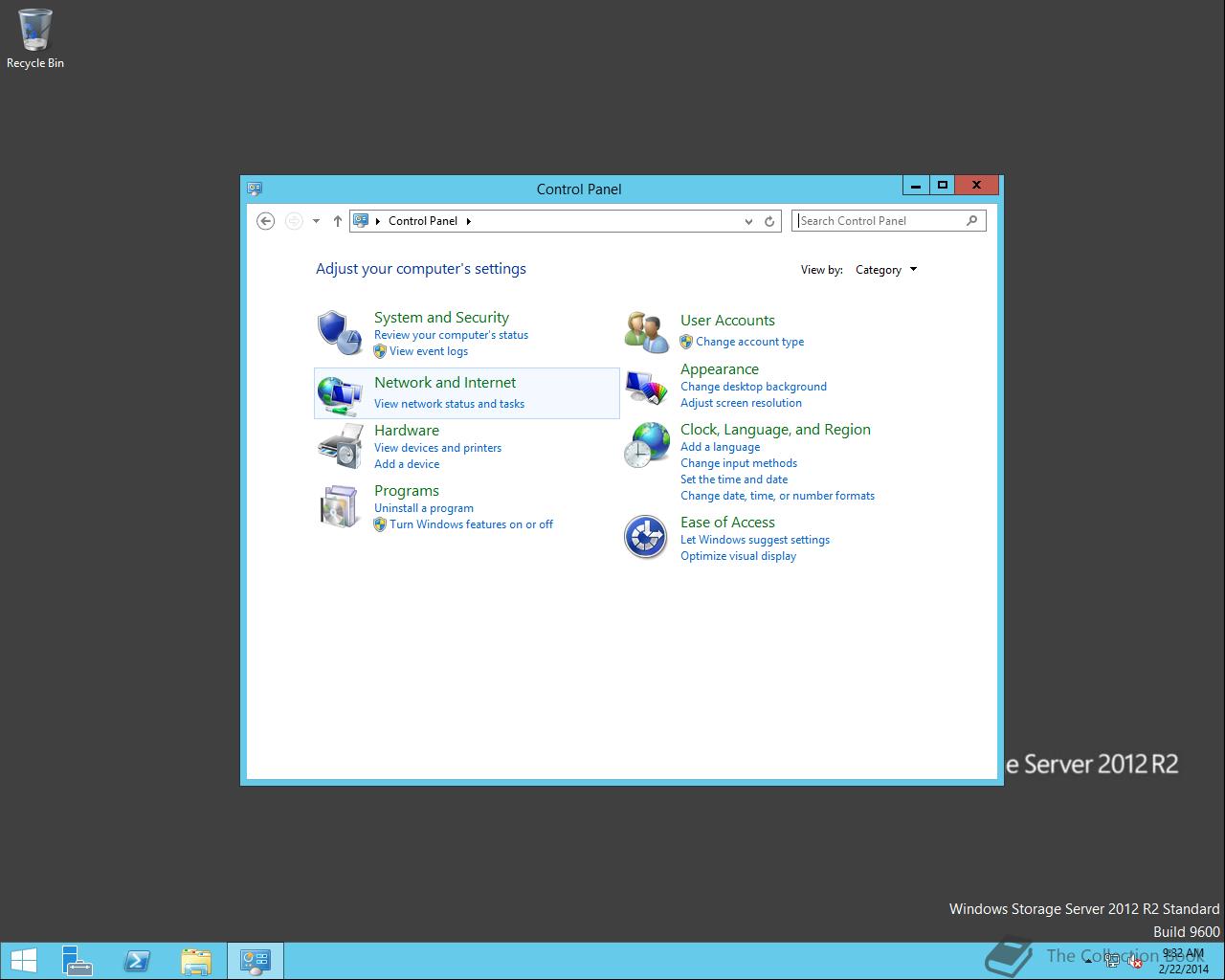Click the system tray clock

pos(1183,961)
